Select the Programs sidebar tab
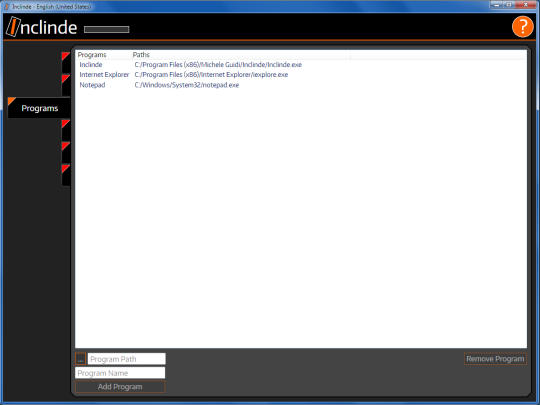 [x=39, y=108]
